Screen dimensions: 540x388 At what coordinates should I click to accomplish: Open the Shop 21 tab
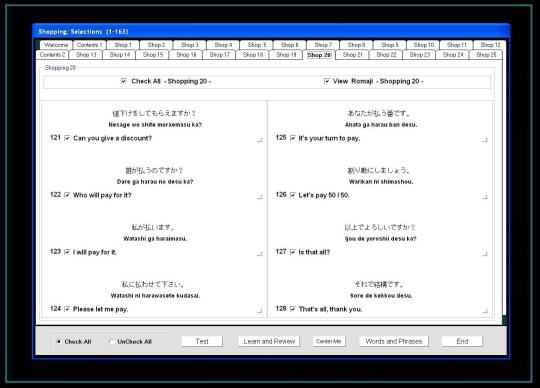pyautogui.click(x=353, y=55)
